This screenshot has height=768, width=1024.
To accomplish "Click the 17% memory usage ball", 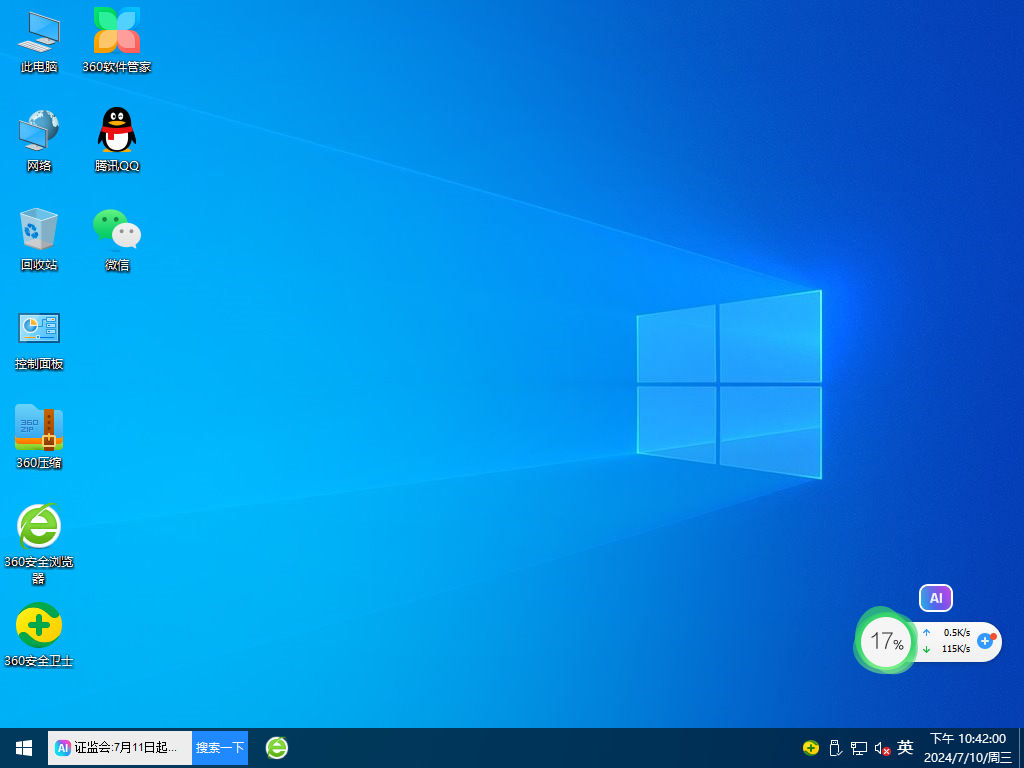I will tap(886, 641).
